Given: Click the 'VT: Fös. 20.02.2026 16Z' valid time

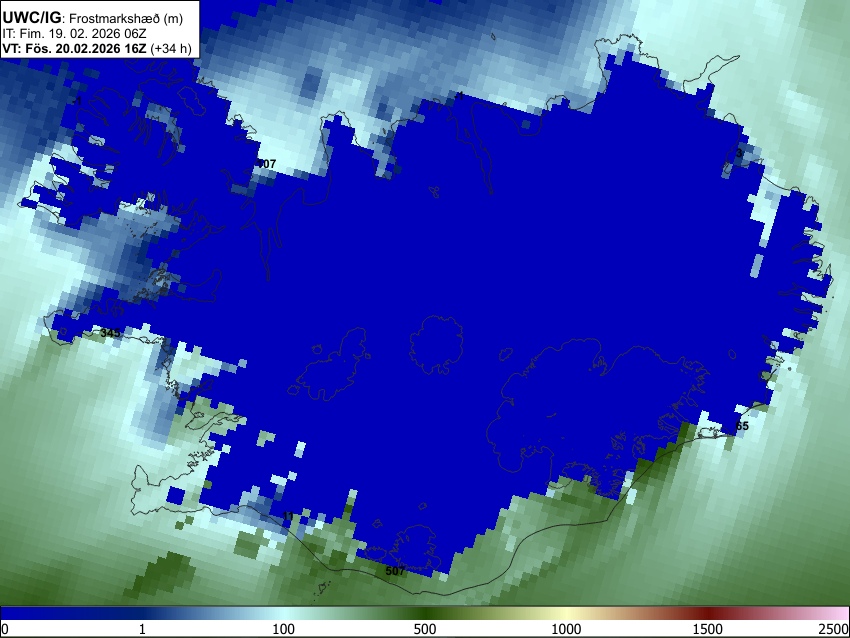Looking at the screenshot, I should pyautogui.click(x=74, y=48).
